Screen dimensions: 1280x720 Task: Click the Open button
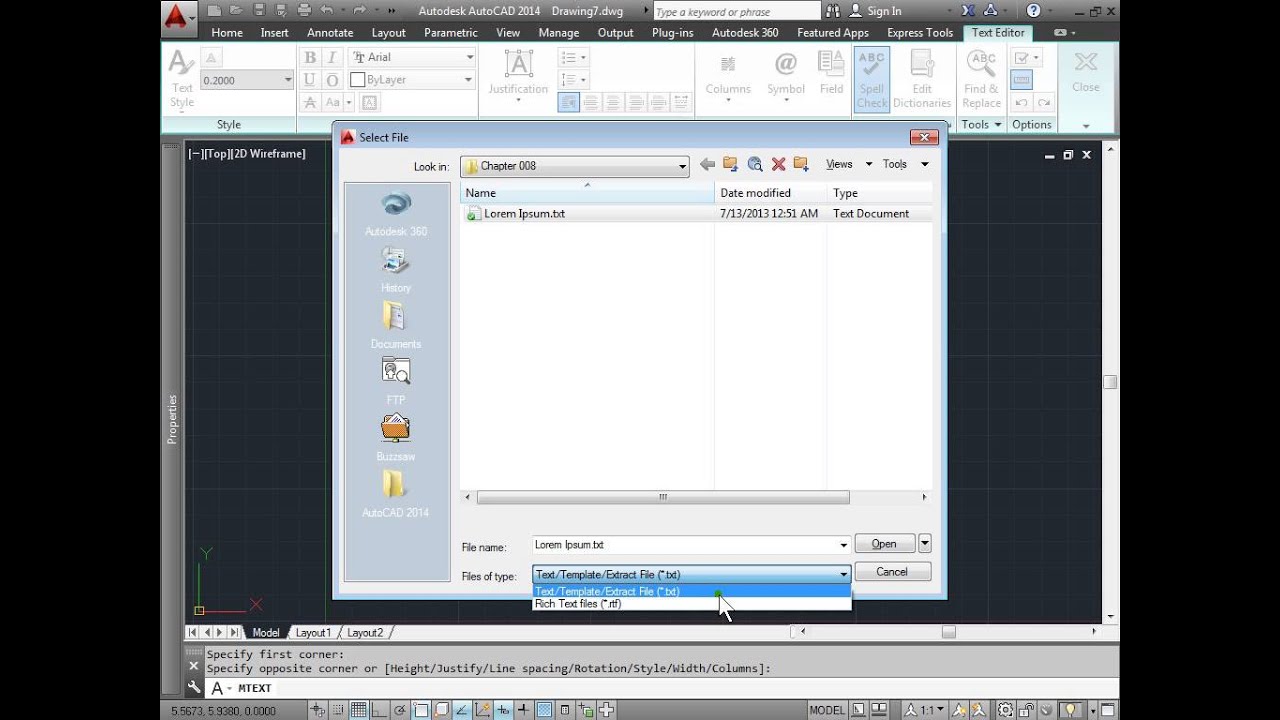coord(884,544)
